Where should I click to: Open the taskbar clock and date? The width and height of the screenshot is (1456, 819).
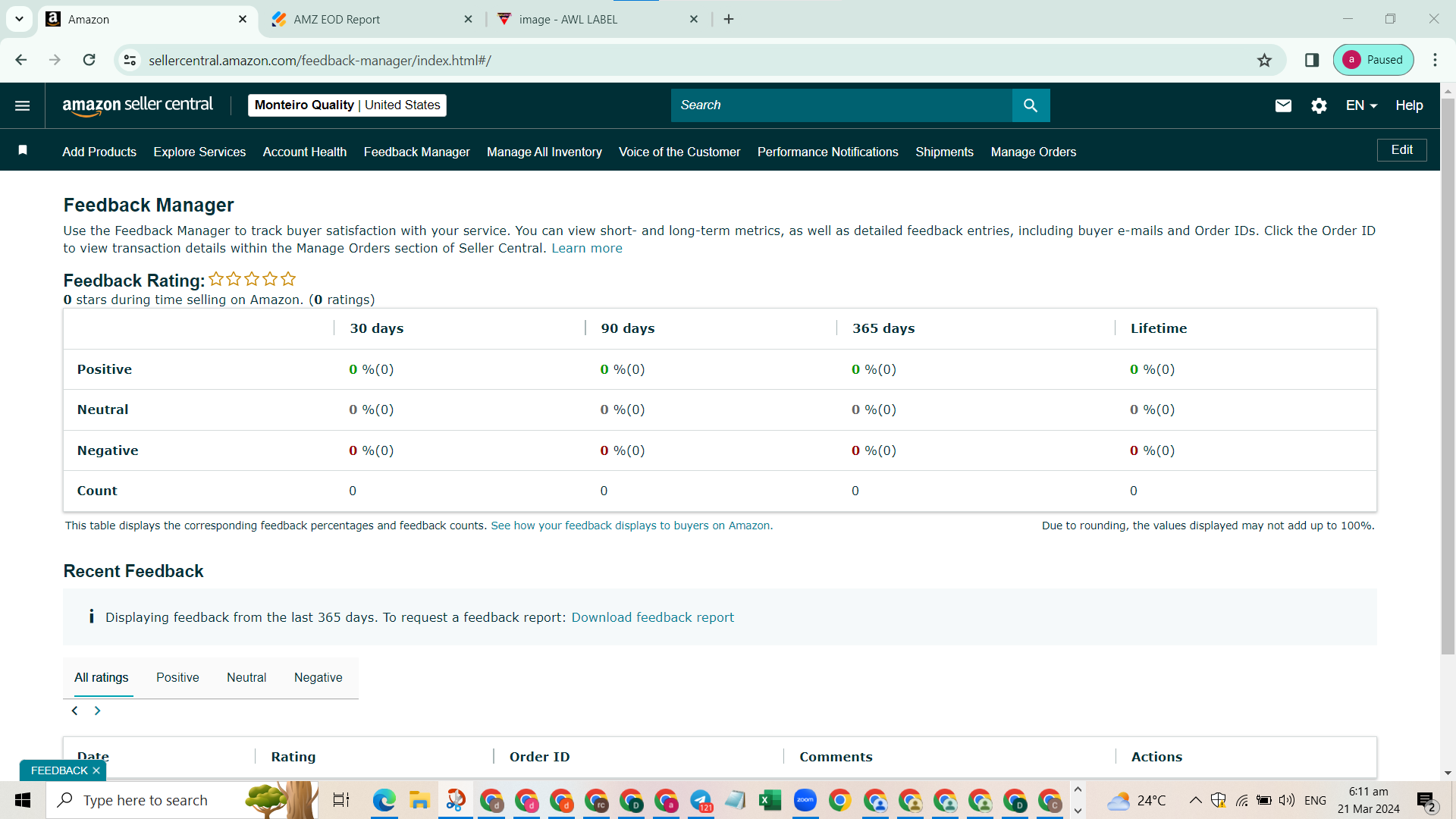pyautogui.click(x=1369, y=800)
